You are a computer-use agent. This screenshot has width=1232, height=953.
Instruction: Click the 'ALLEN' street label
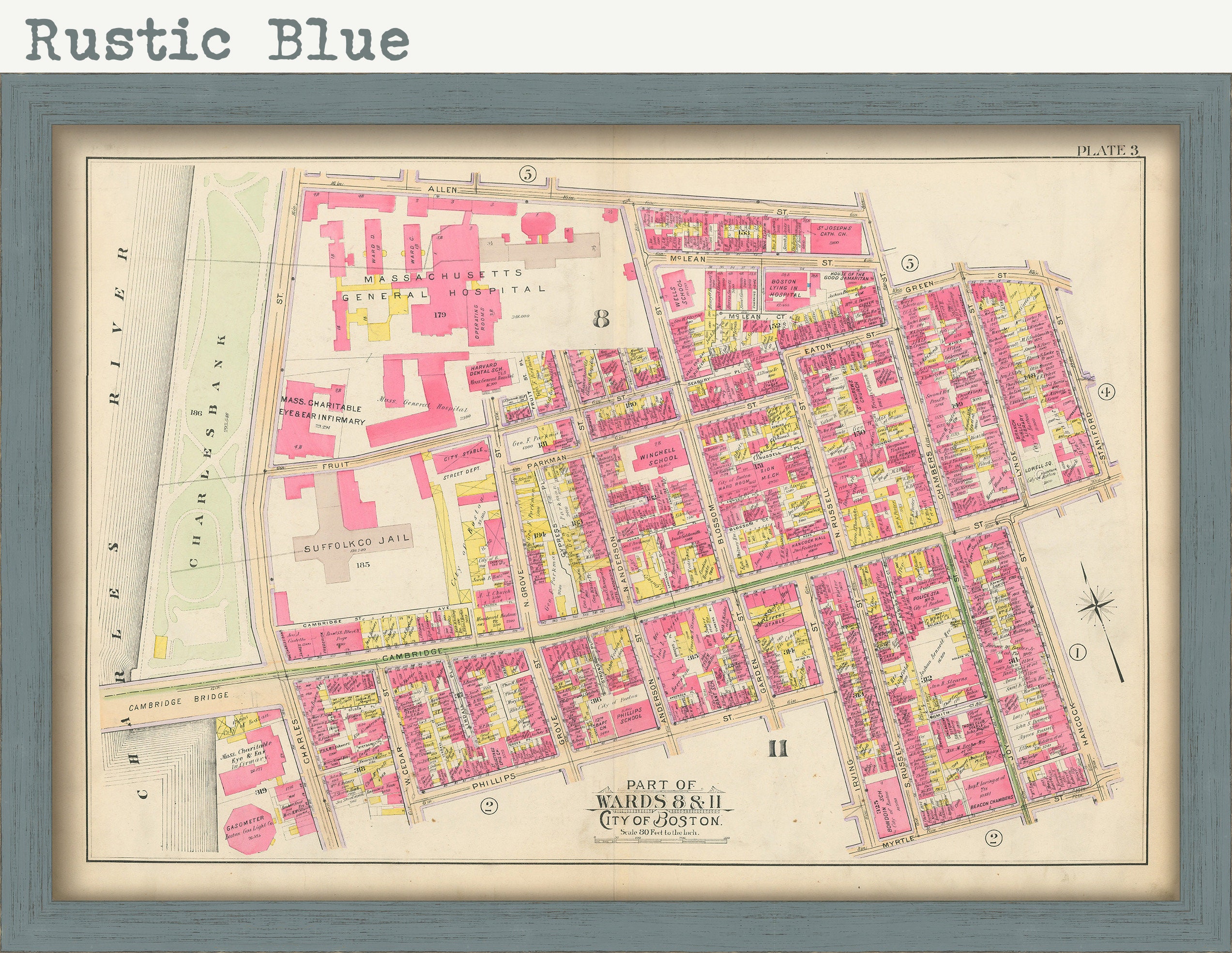pyautogui.click(x=443, y=190)
